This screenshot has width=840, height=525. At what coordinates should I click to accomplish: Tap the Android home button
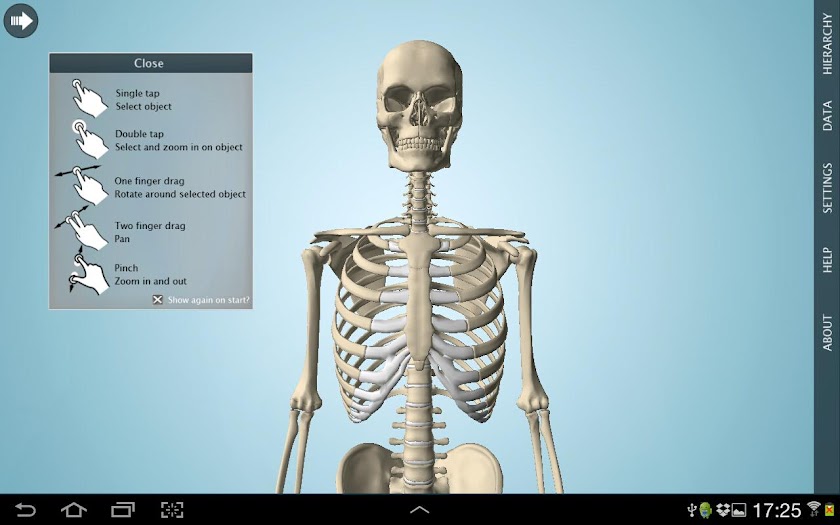(x=74, y=509)
